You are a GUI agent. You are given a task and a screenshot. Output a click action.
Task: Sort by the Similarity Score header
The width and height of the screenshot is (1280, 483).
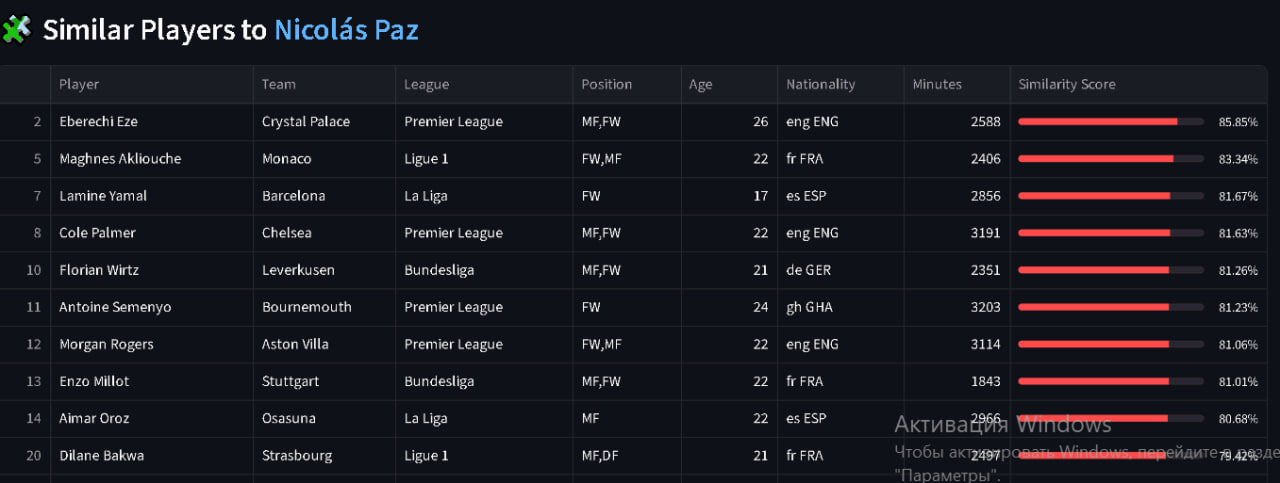pos(1067,85)
